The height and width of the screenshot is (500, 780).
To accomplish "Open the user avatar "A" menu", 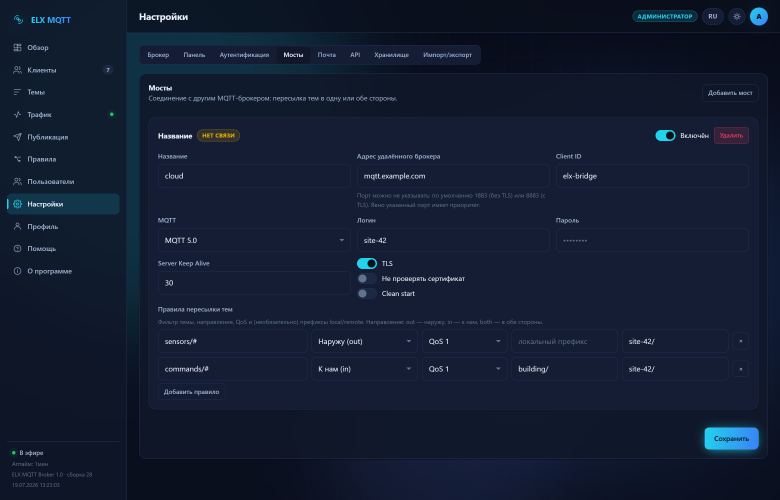I will pos(759,16).
